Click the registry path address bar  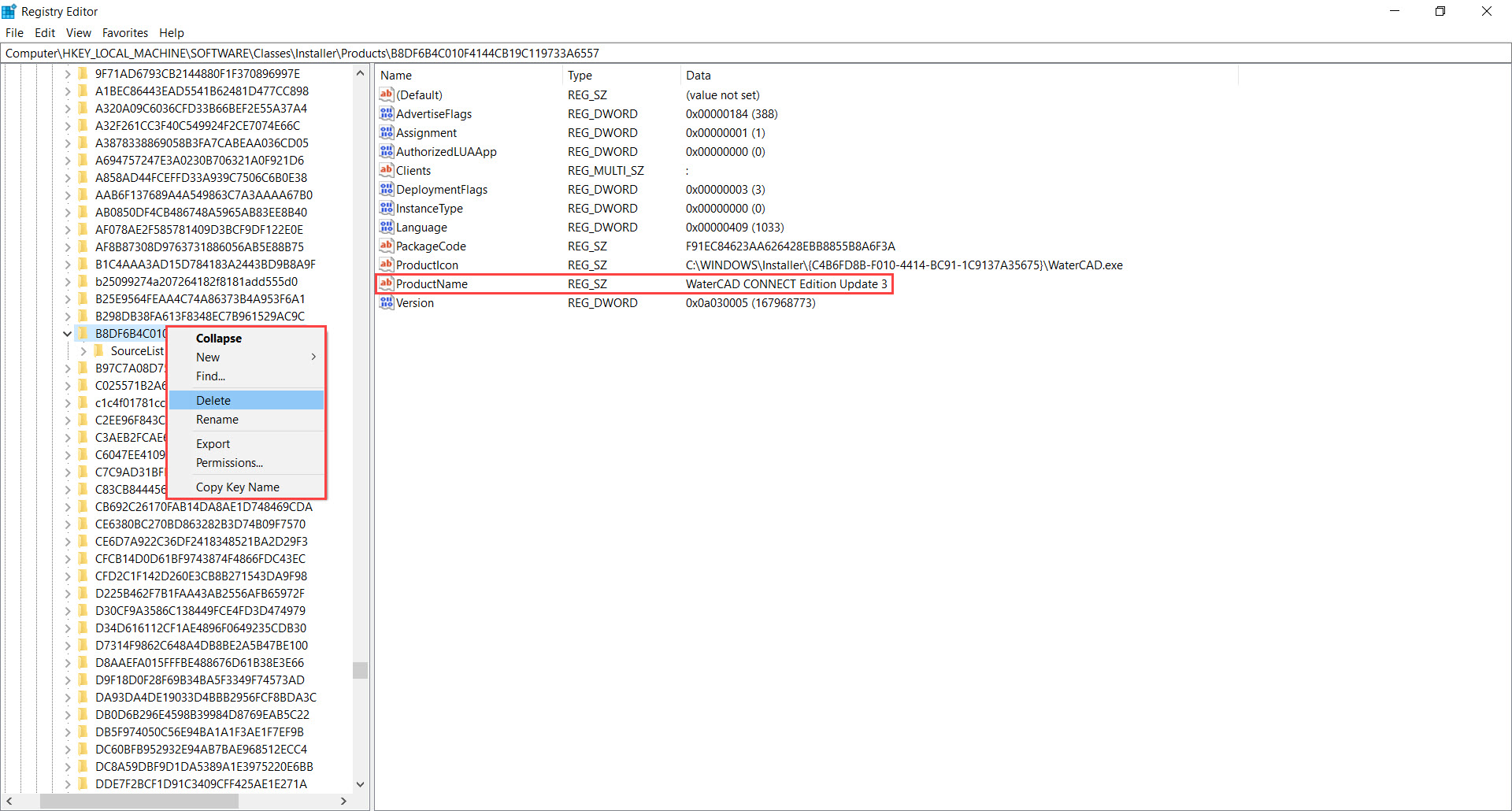[756, 53]
